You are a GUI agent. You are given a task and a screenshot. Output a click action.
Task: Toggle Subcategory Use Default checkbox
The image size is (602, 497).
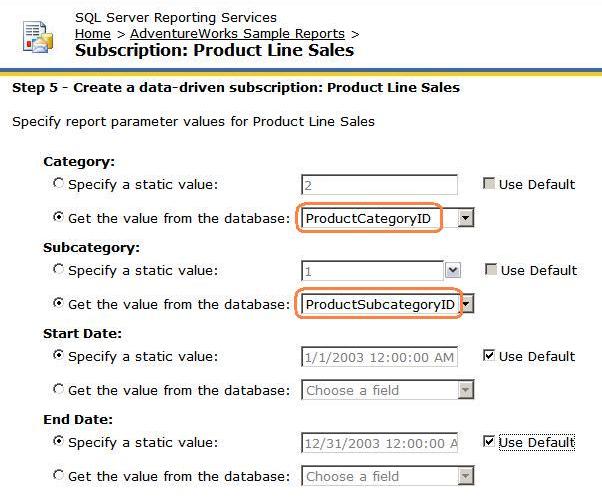pos(490,270)
